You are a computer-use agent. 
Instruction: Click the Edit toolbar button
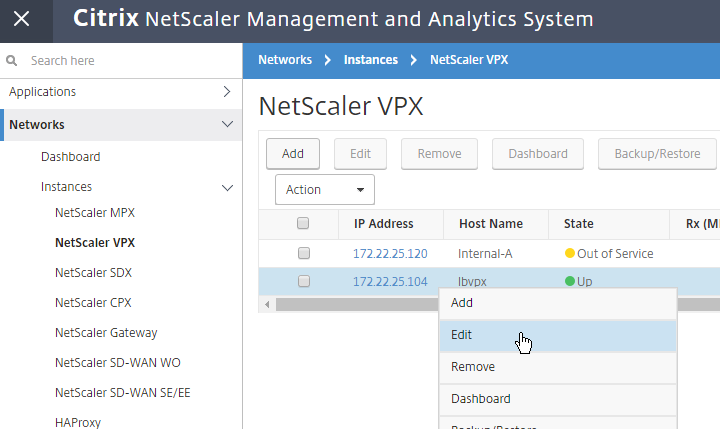360,154
